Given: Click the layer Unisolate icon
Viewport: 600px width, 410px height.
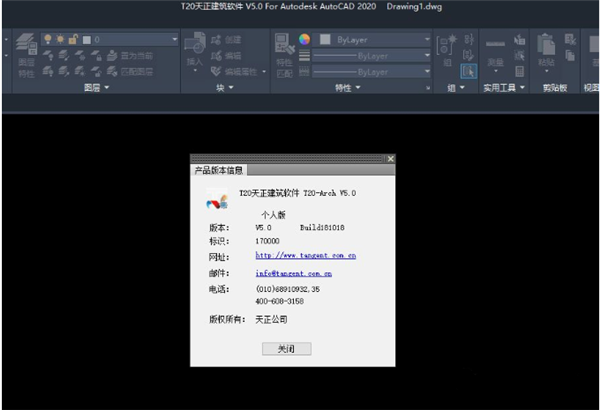Looking at the screenshot, I should pos(64,71).
